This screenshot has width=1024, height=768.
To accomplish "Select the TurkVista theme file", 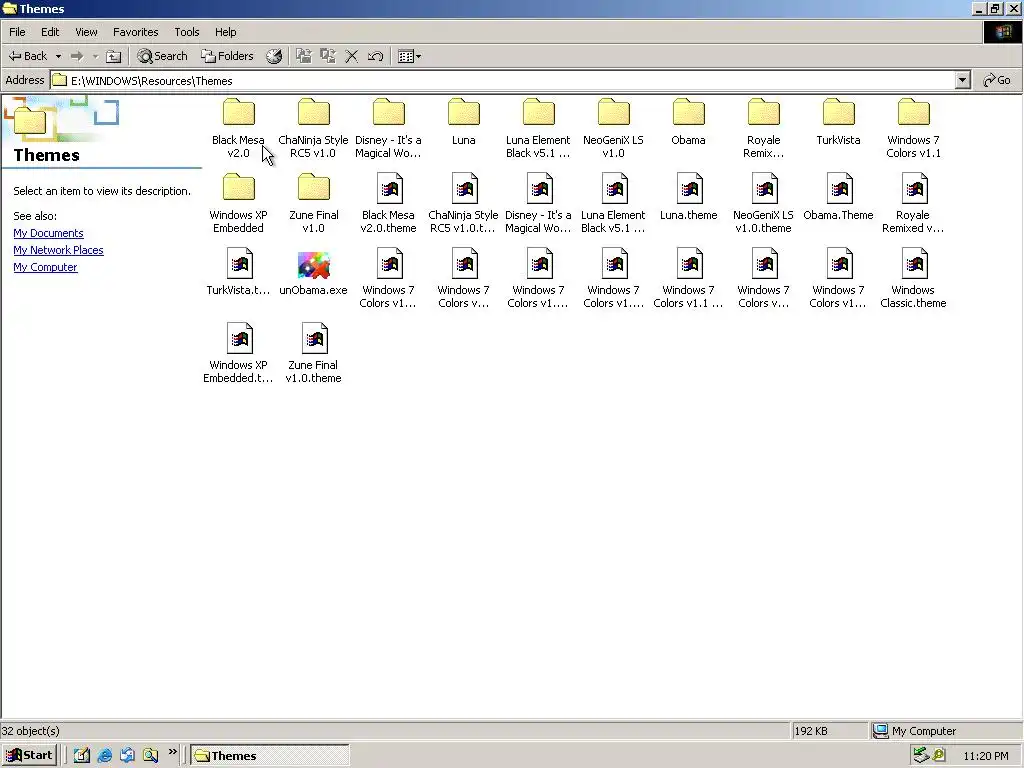I will (x=238, y=272).
